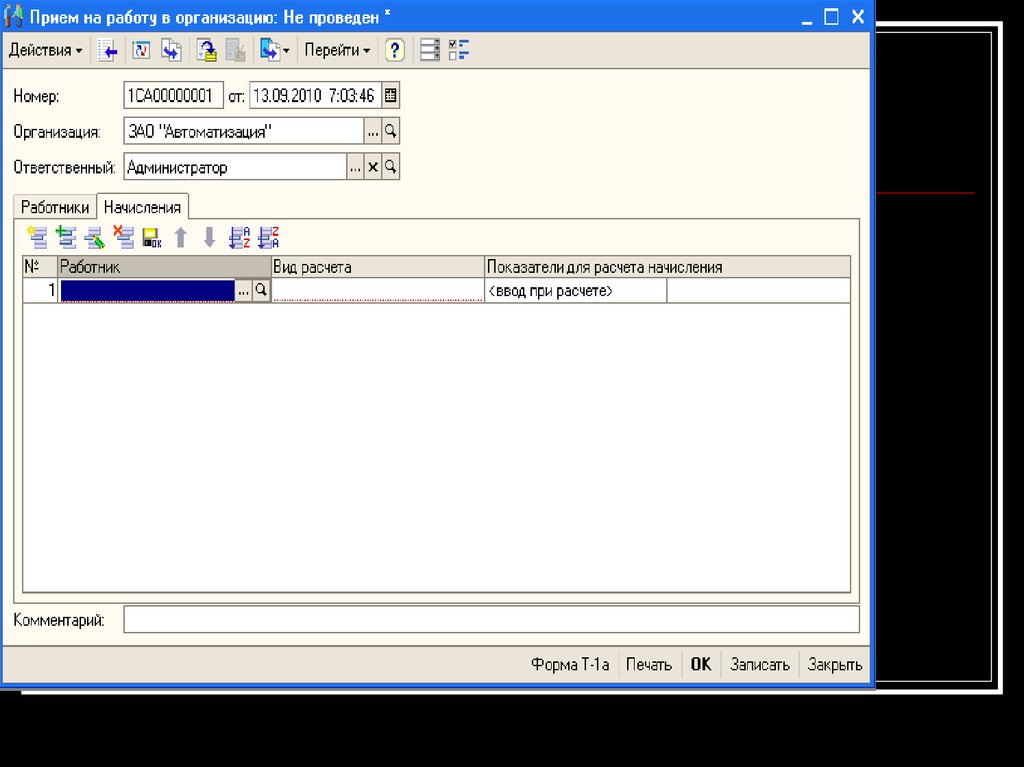Expand the Перейти dropdown menu
1024x767 pixels.
(337, 50)
